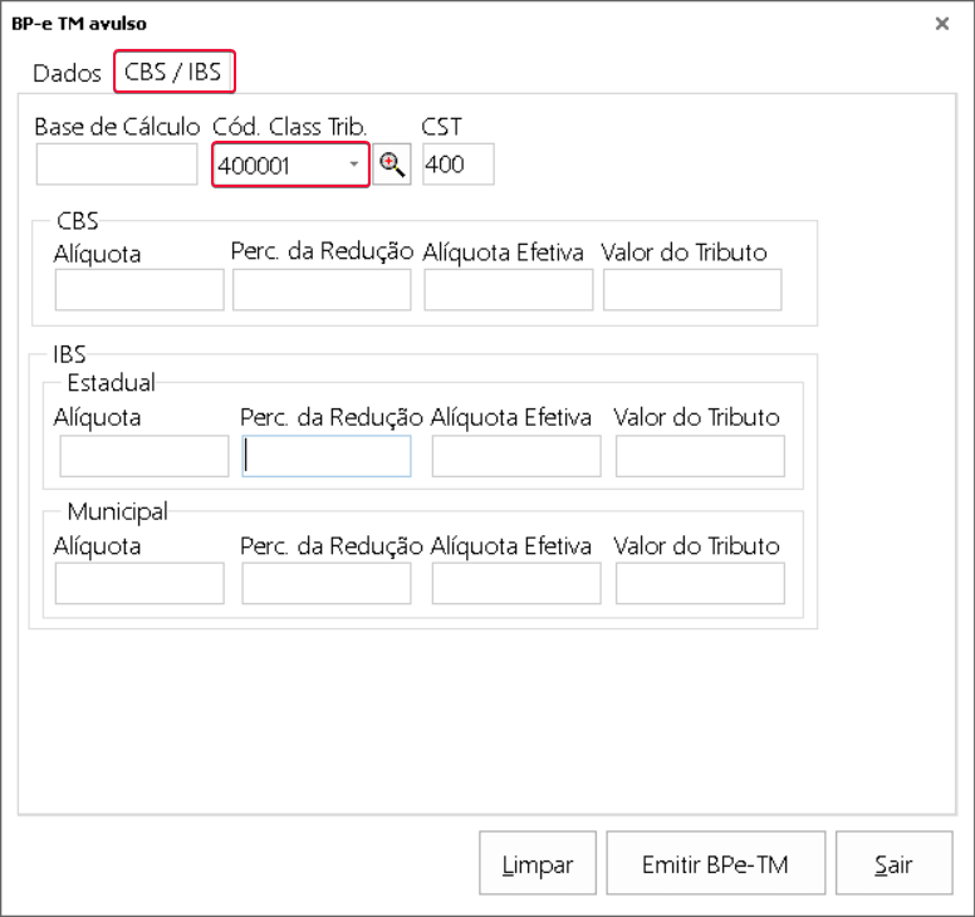Click the IBS Municipal Alíquota field
Viewport: 975px width, 917px height.
(139, 583)
